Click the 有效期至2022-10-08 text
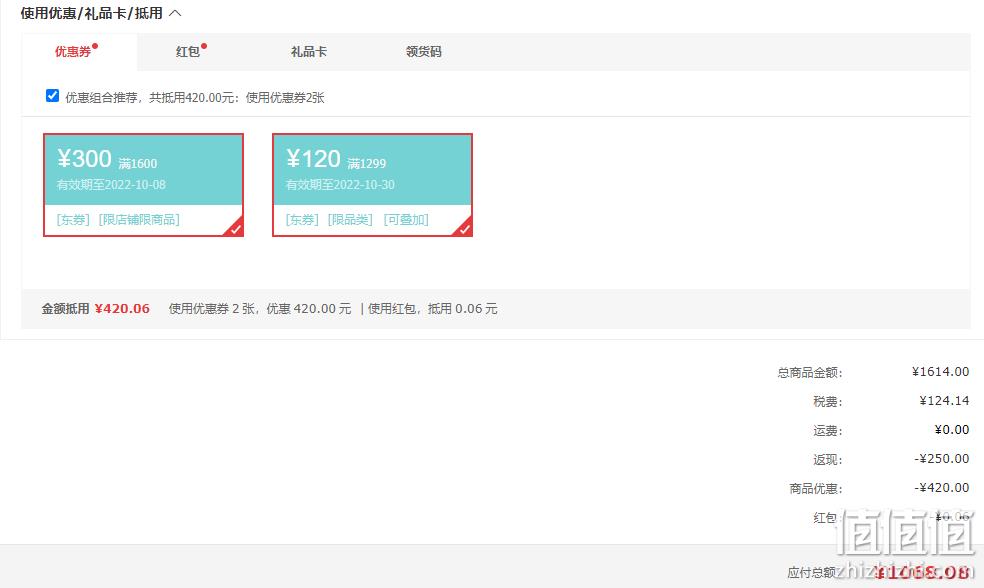The height and width of the screenshot is (588, 984). pos(111,184)
